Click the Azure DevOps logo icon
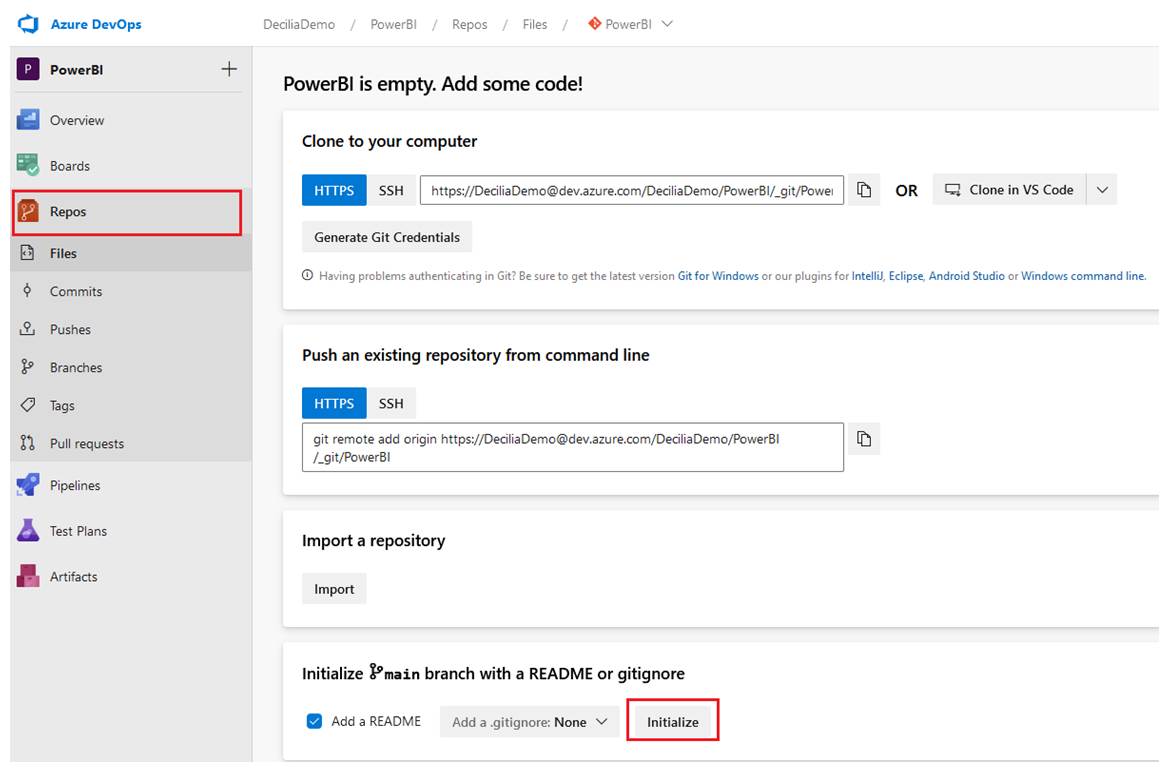Image resolution: width=1175 pixels, height=775 pixels. pos(28,24)
